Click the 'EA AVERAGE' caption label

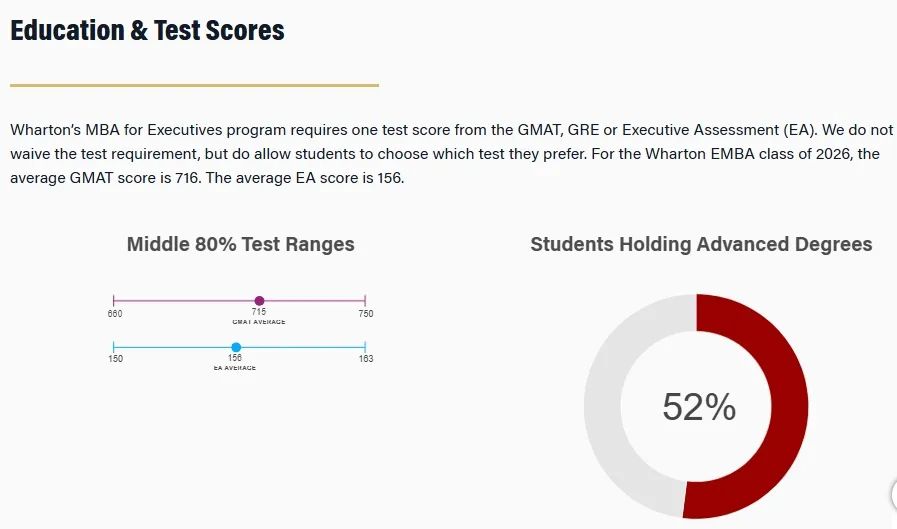[x=235, y=368]
